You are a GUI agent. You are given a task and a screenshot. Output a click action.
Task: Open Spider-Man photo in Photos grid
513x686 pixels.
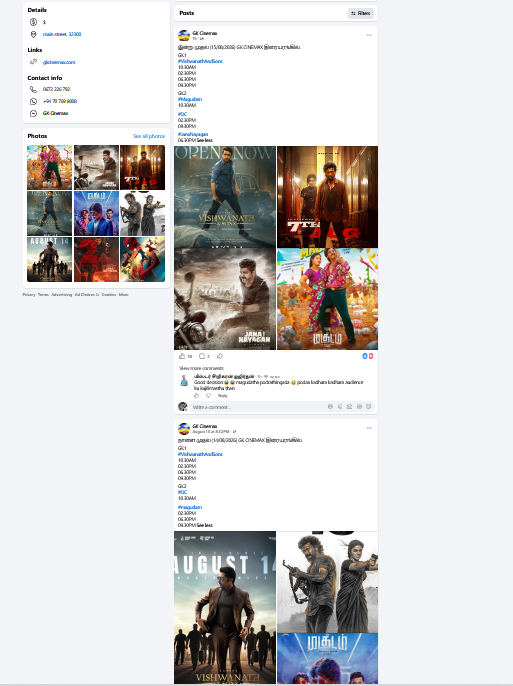[143, 259]
